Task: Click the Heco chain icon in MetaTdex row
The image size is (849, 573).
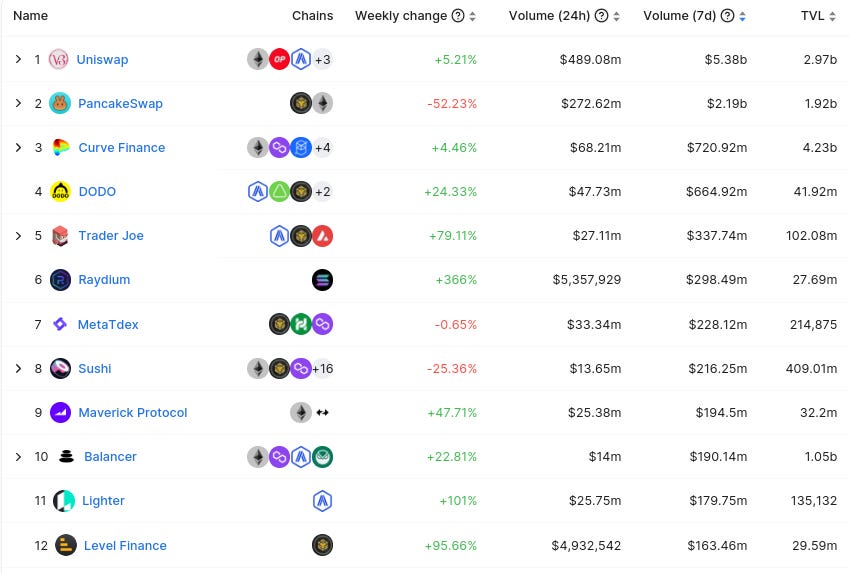Action: [x=301, y=324]
